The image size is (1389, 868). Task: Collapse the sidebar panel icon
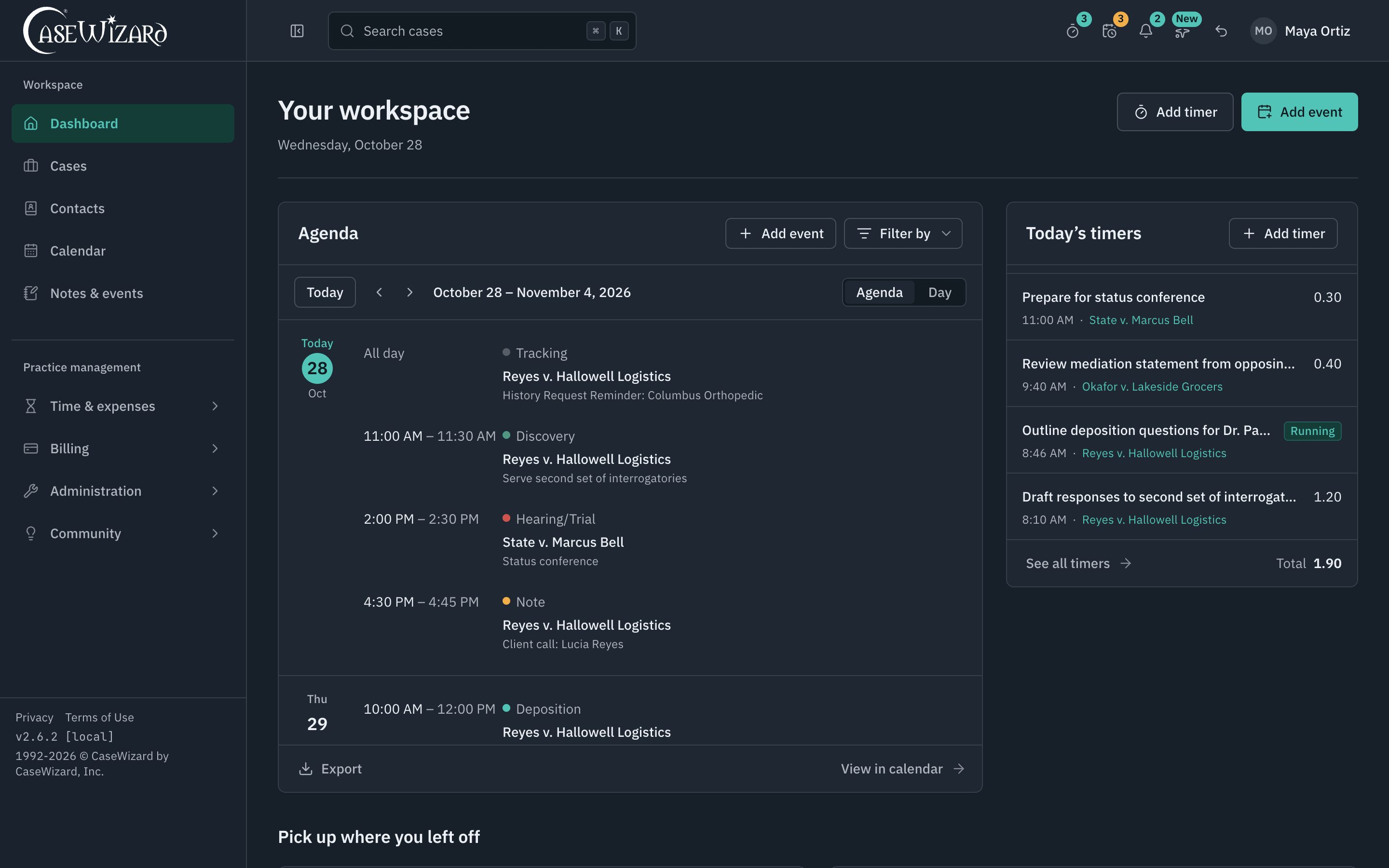297,31
